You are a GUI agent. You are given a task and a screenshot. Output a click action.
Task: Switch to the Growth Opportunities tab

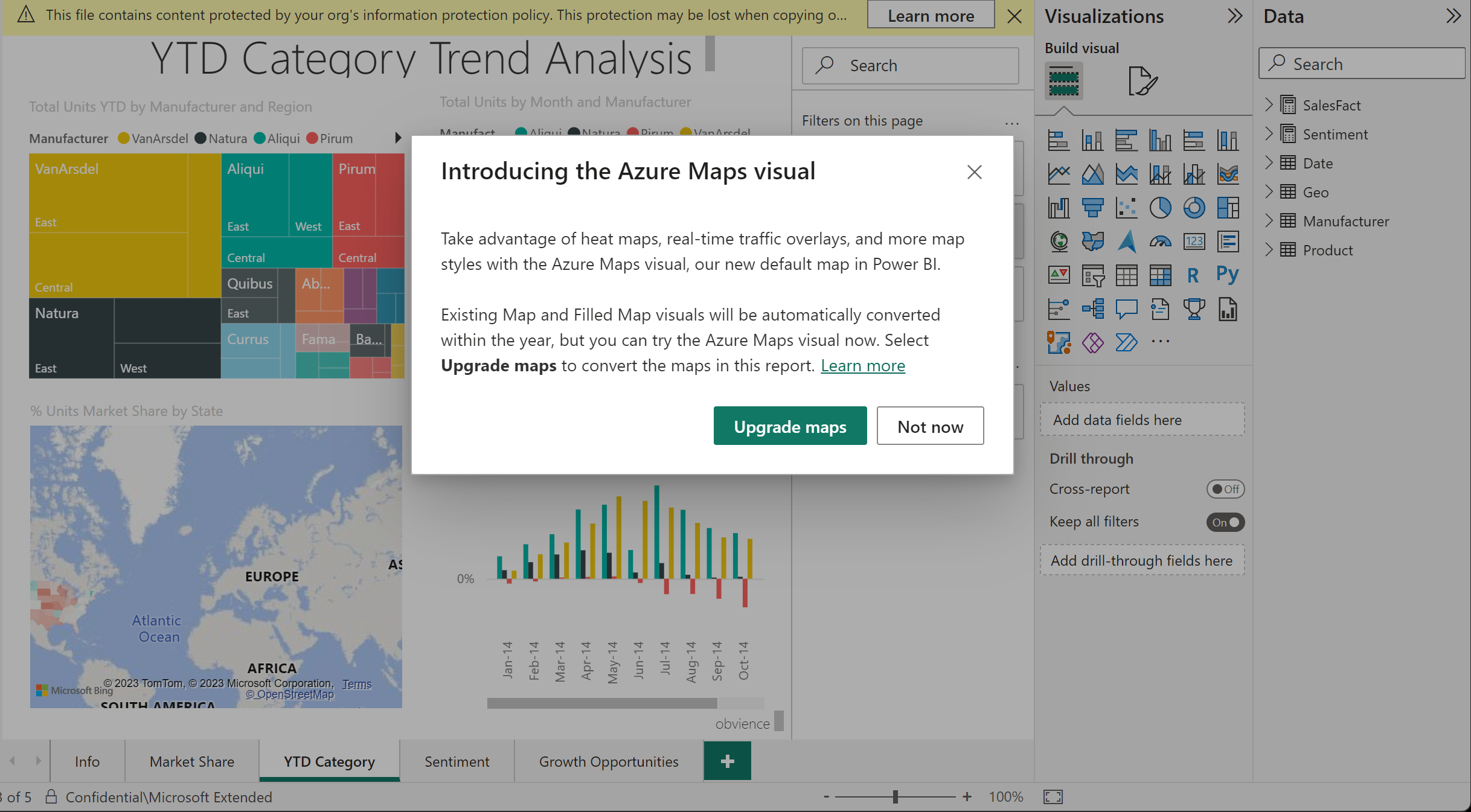(608, 760)
